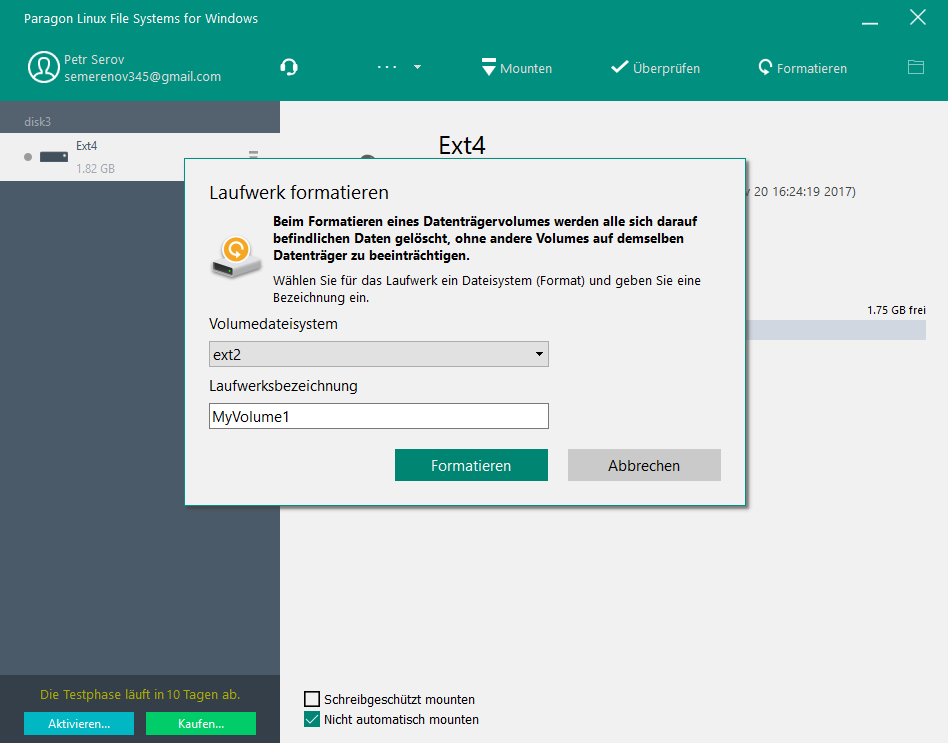Click Formatieren in the top toolbar
The width and height of the screenshot is (948, 743).
[802, 68]
